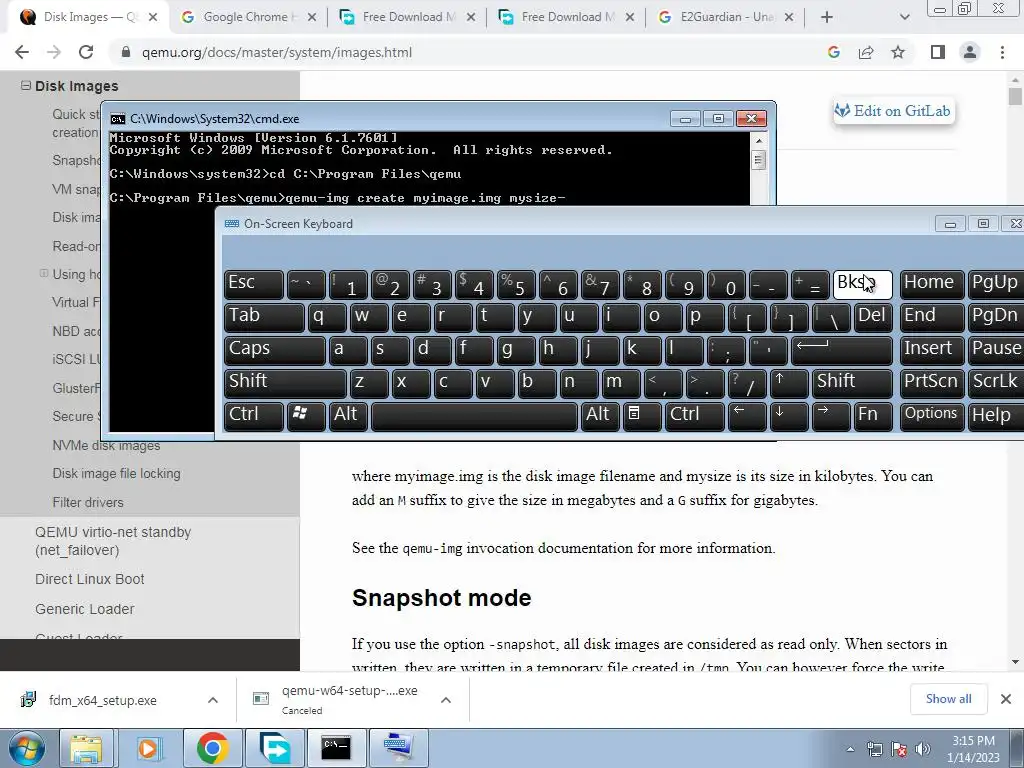
Task: Open Generic Loader sidebar link
Action: pyautogui.click(x=85, y=609)
